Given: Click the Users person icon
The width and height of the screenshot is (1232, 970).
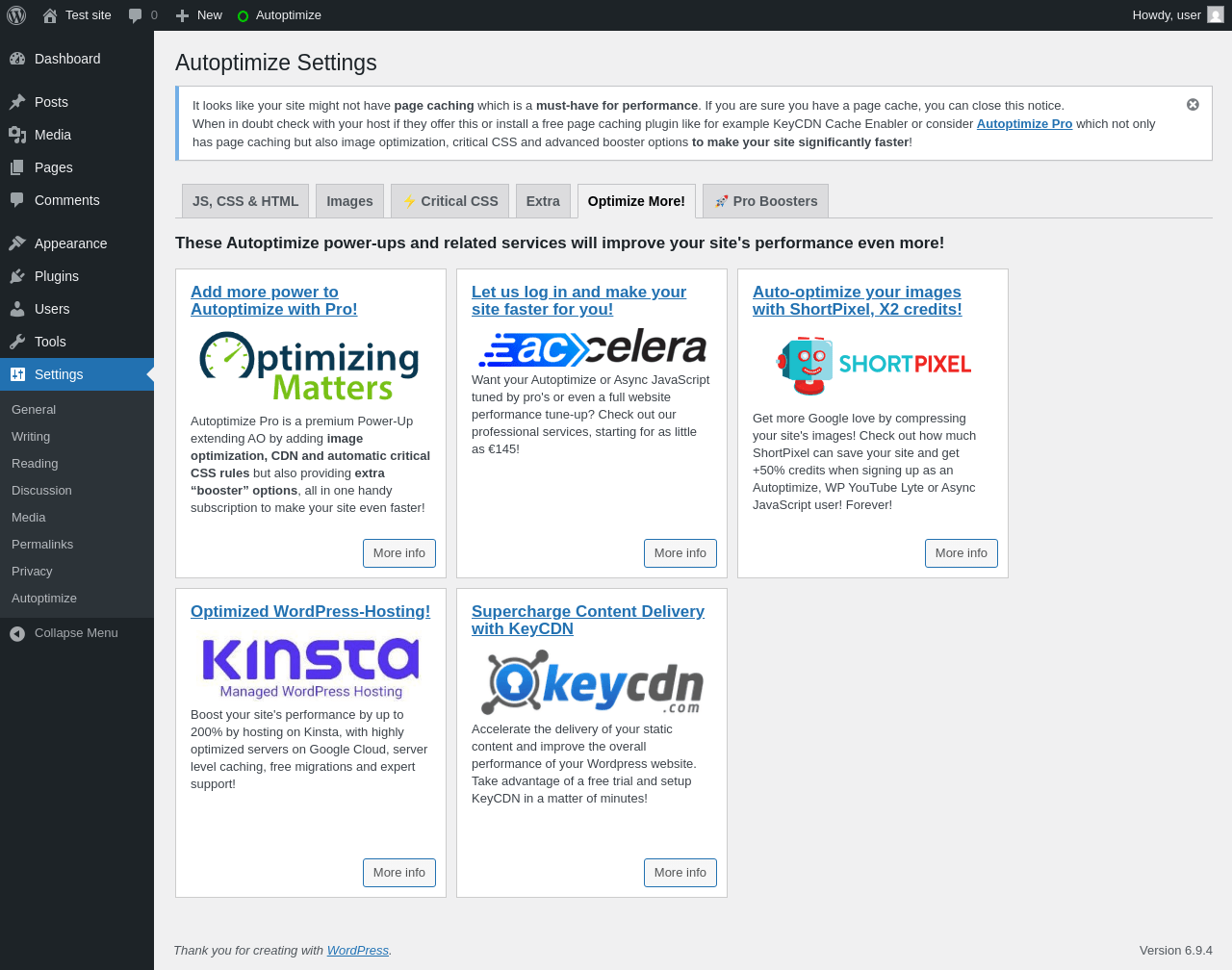Looking at the screenshot, I should (x=17, y=309).
